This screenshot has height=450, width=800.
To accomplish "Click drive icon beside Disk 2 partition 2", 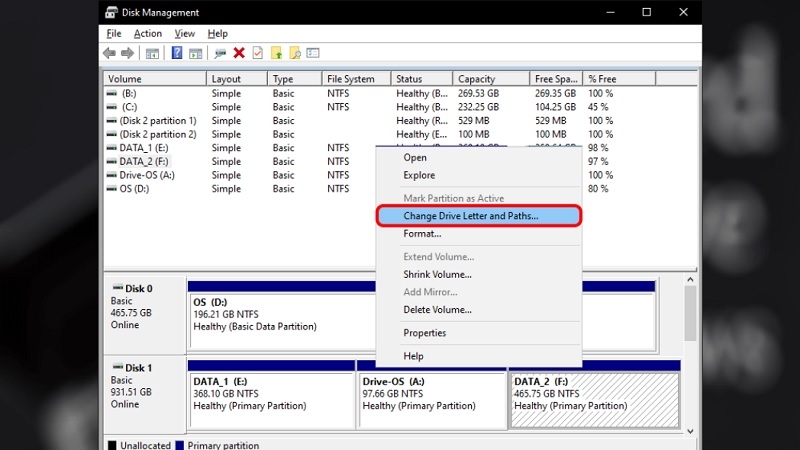I will click(x=112, y=134).
